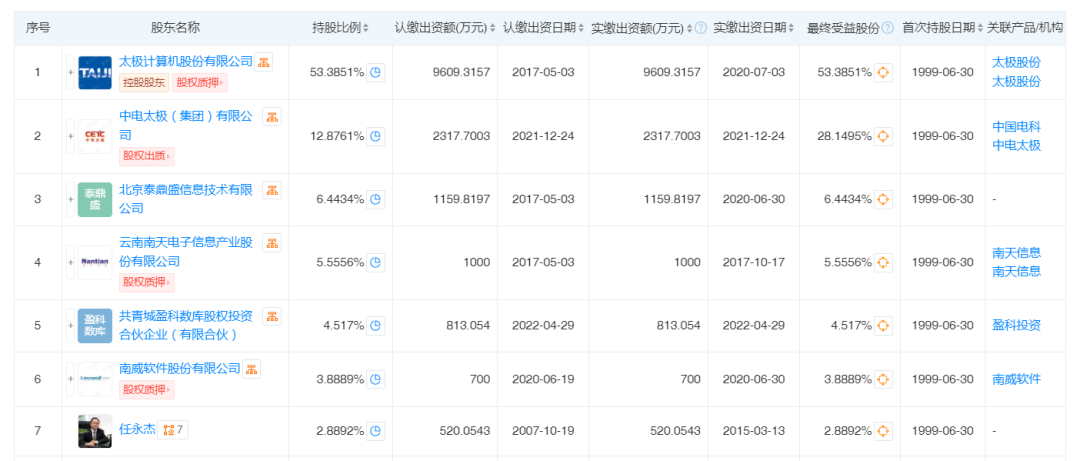Click the help icon next to 实缴出资额(万元)
This screenshot has width=1080, height=461.
coord(701,28)
